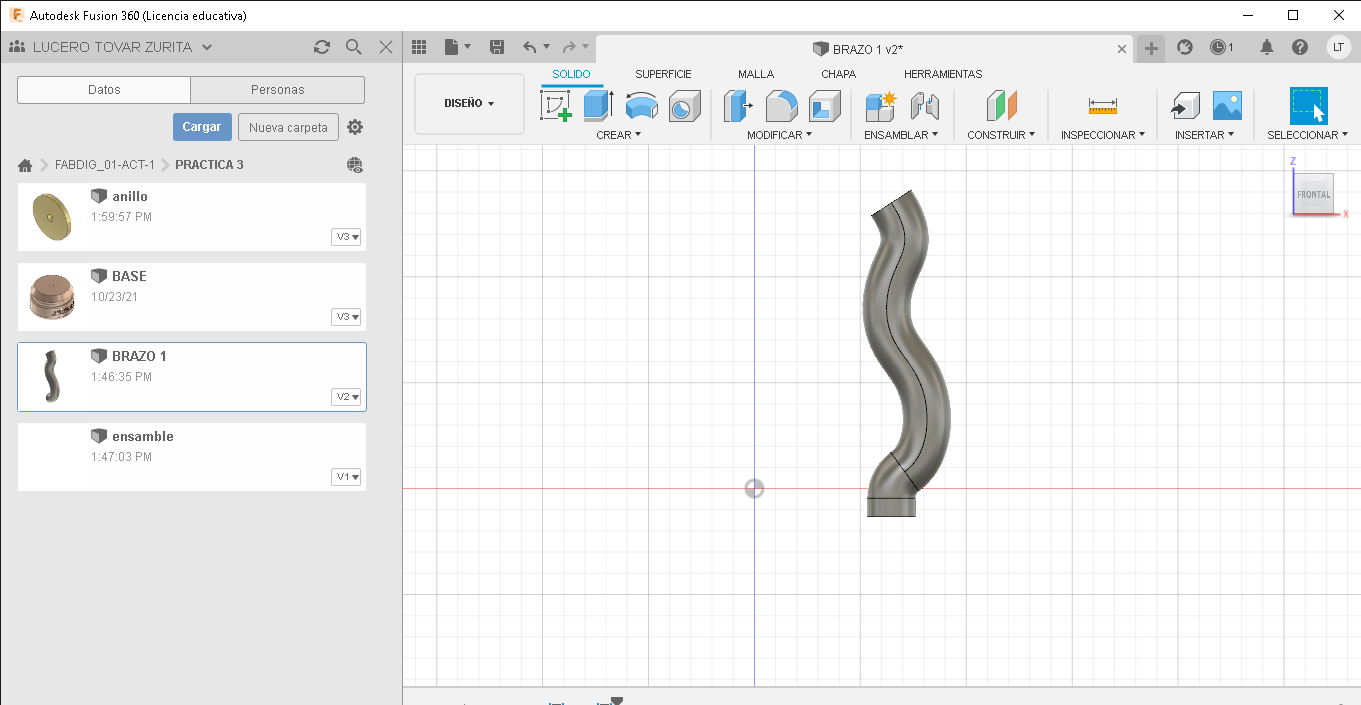Screen dimensions: 1361x705
Task: Close the data panel
Action: coord(386,47)
